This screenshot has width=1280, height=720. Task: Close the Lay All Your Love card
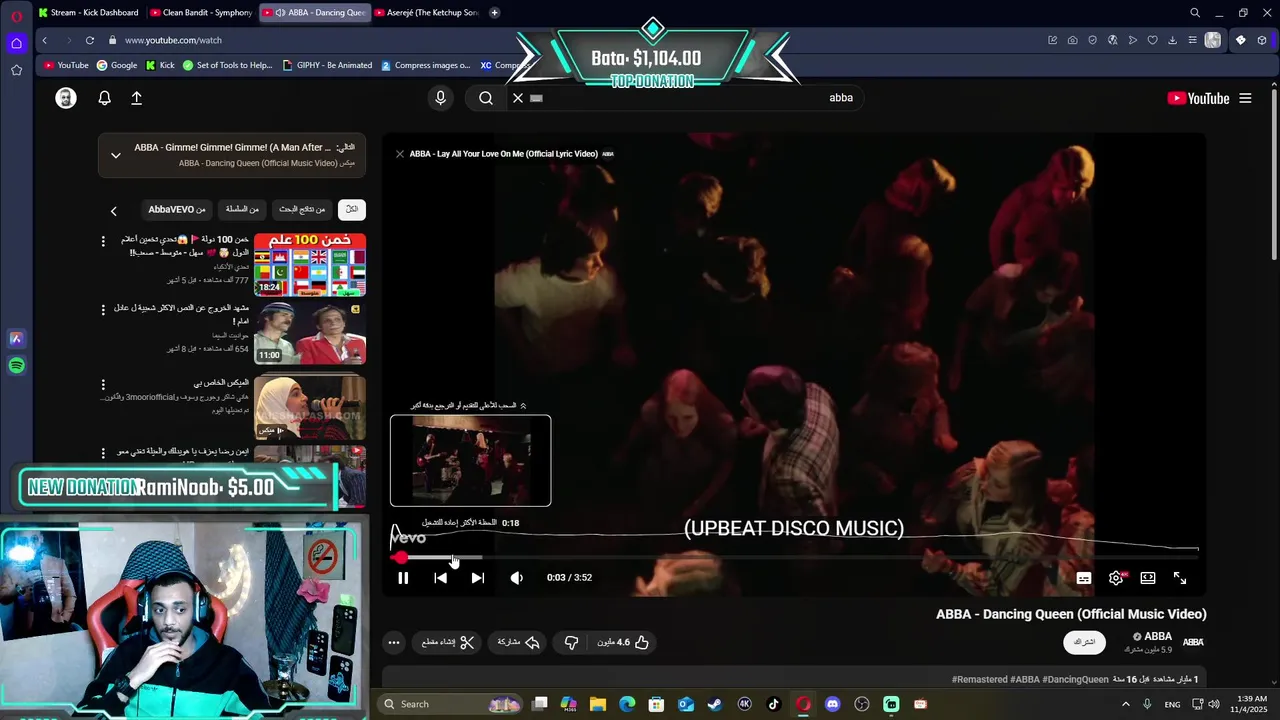(x=400, y=154)
